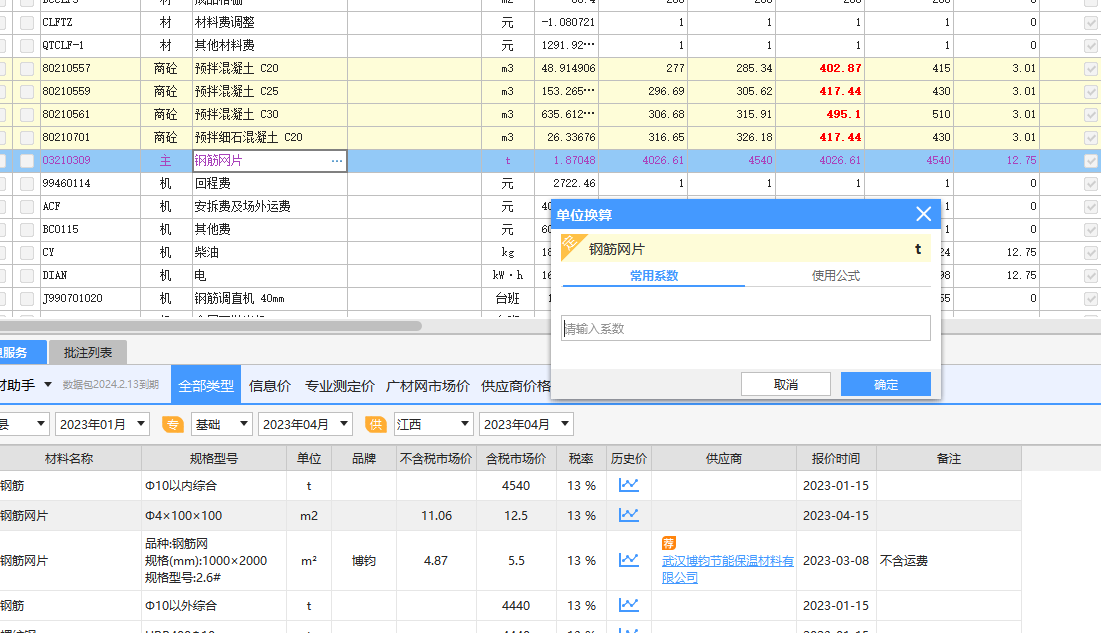This screenshot has height=633, width=1101.
Task: Tick the checkbox for row 80210561
Action: [27, 115]
